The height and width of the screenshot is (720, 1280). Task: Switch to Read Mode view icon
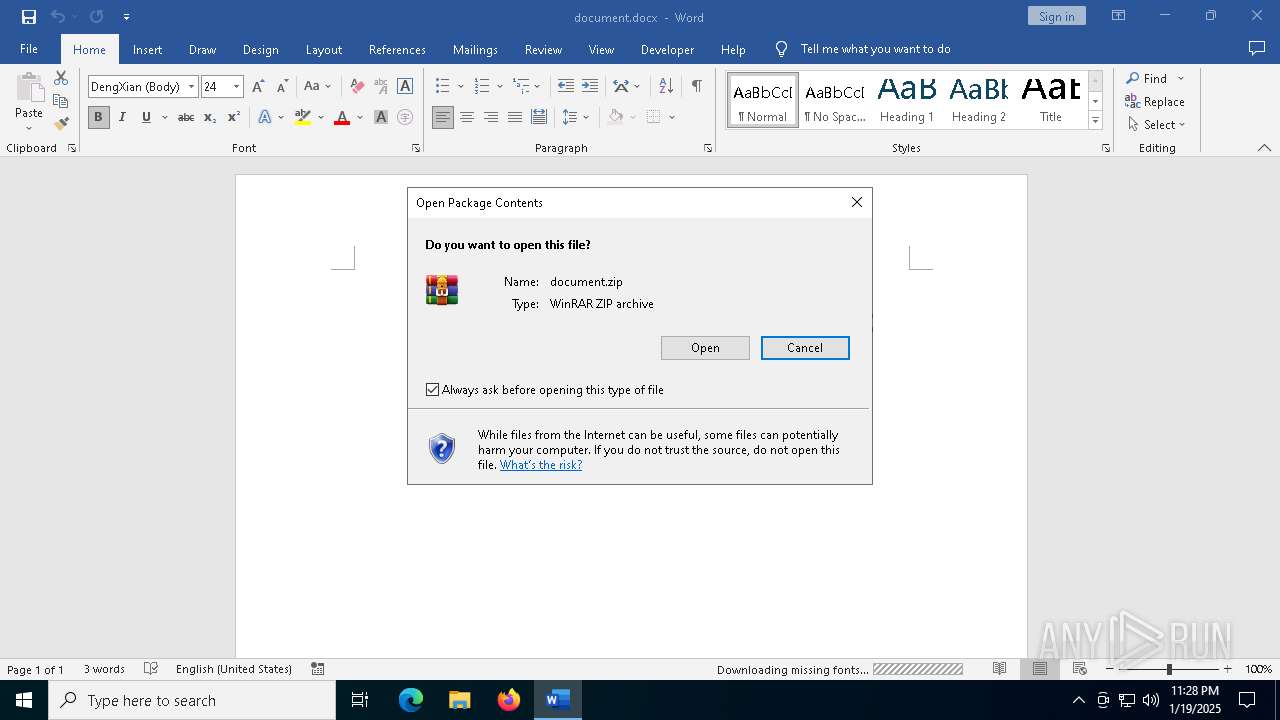pos(999,669)
